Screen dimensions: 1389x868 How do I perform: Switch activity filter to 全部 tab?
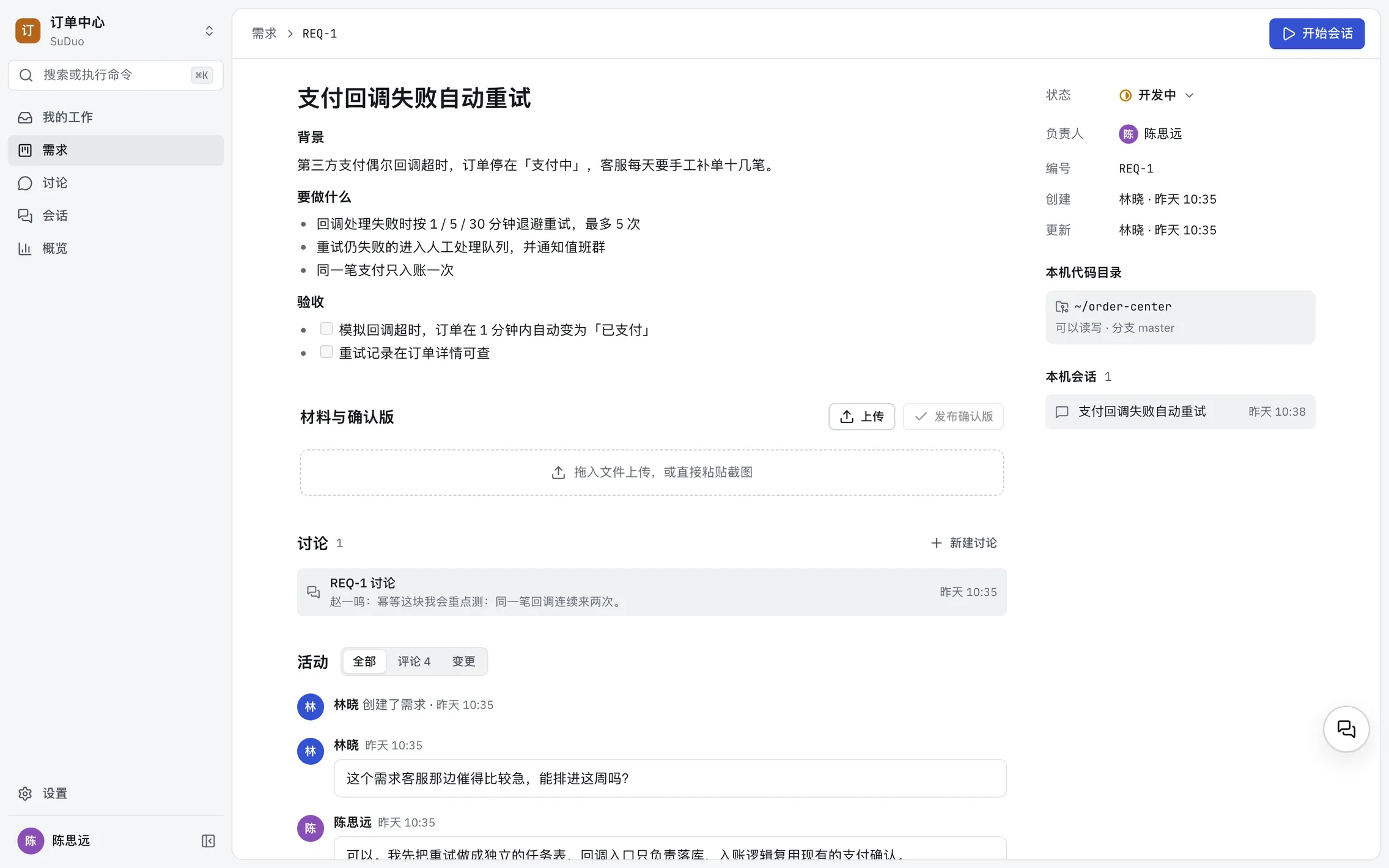tap(364, 661)
